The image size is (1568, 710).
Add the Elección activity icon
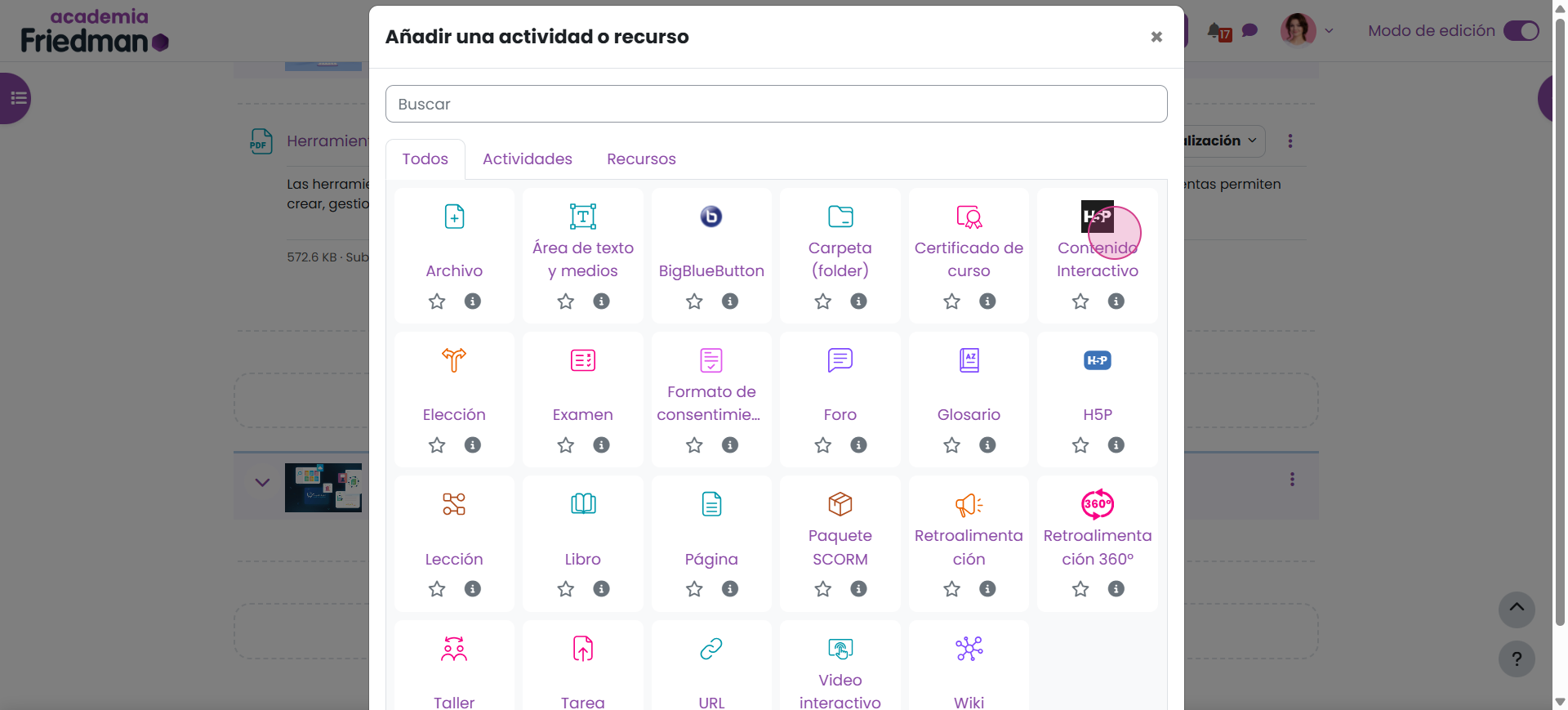tap(454, 360)
